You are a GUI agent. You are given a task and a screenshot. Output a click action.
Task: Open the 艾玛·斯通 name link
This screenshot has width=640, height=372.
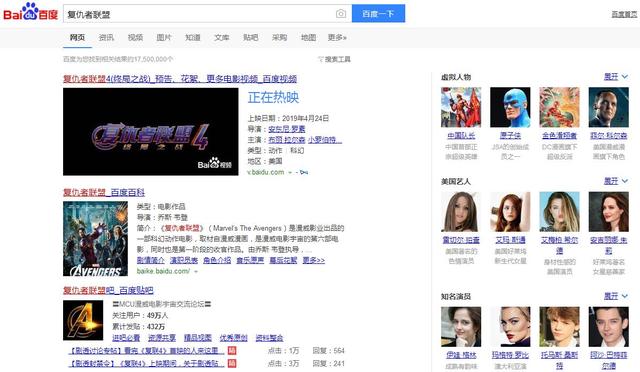click(x=511, y=240)
